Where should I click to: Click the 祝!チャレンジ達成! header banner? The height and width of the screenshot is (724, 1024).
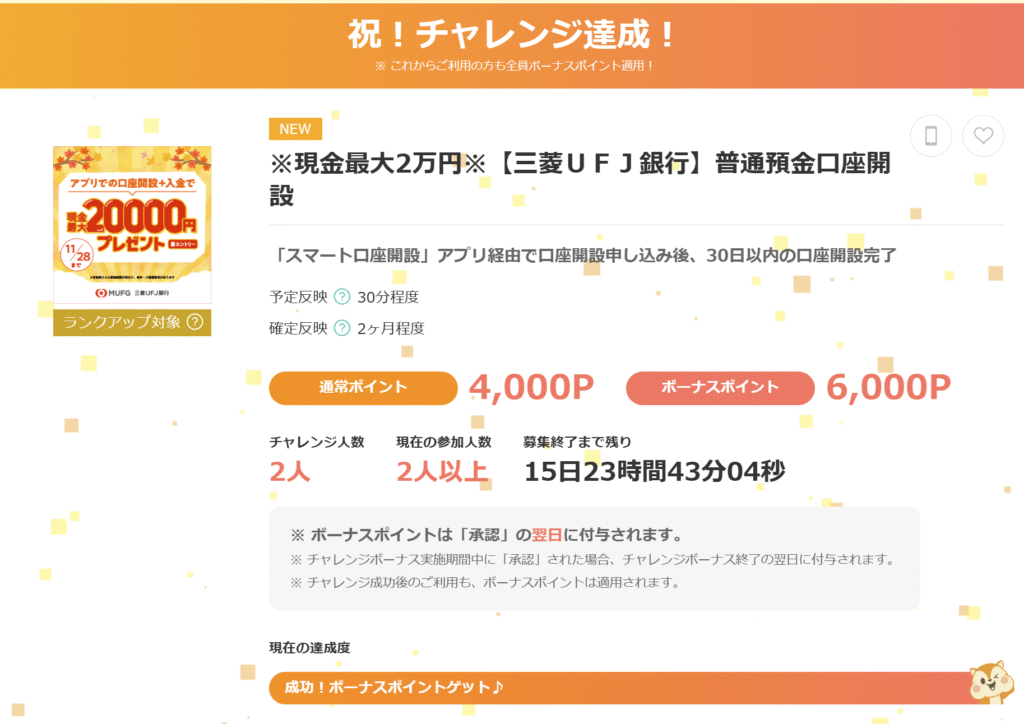(512, 37)
